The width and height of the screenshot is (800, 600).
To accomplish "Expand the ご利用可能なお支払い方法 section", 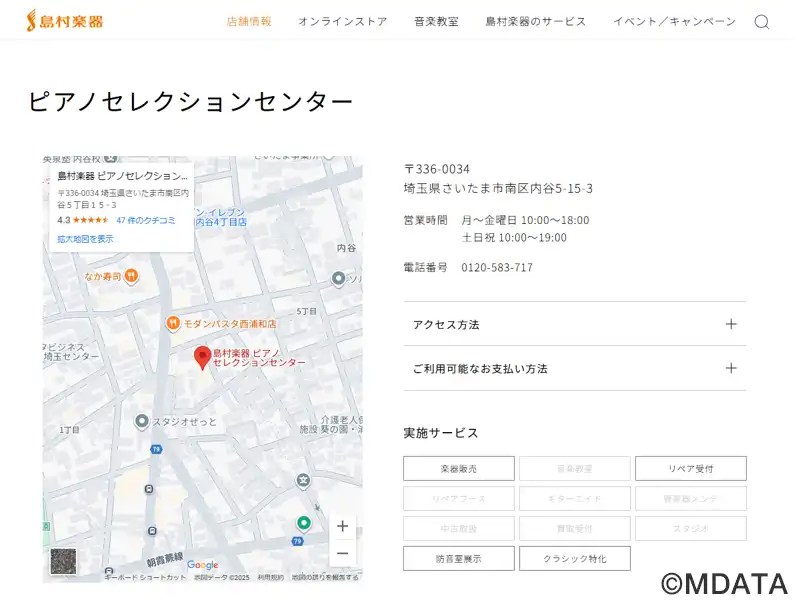I will click(575, 368).
